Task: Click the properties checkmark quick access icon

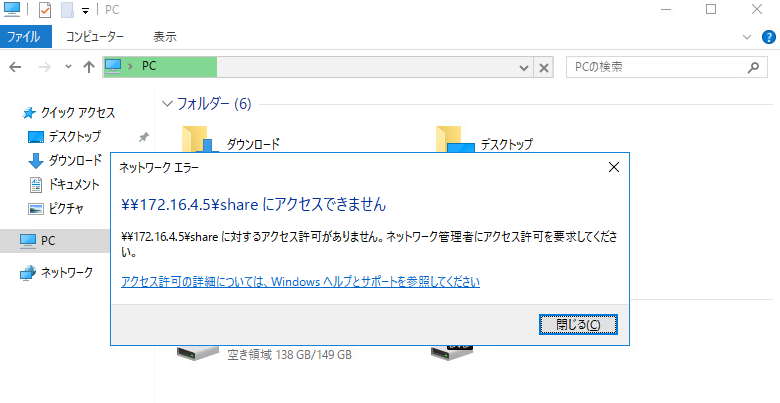Action: [x=45, y=9]
